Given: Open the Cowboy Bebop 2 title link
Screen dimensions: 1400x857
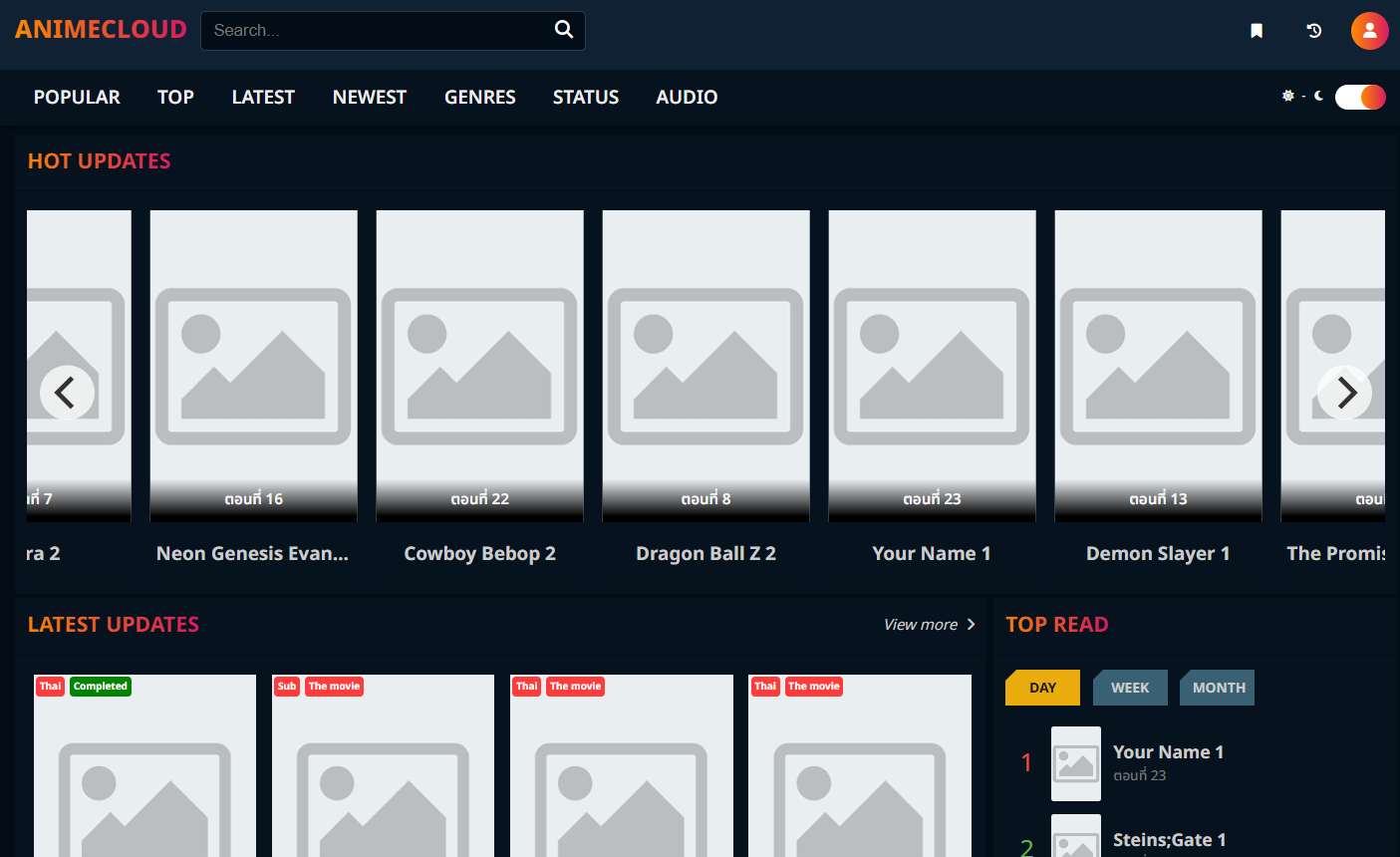Looking at the screenshot, I should click(479, 554).
